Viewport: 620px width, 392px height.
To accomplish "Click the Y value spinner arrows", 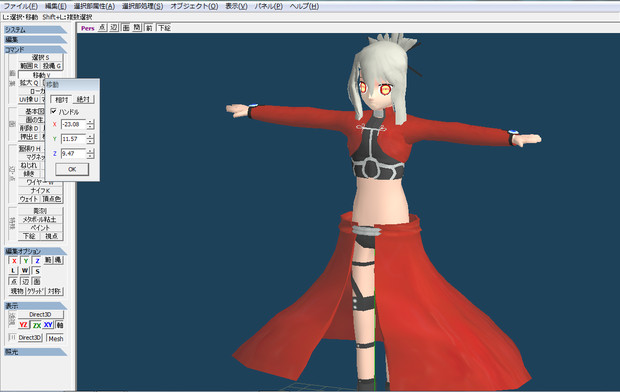I will (x=91, y=139).
